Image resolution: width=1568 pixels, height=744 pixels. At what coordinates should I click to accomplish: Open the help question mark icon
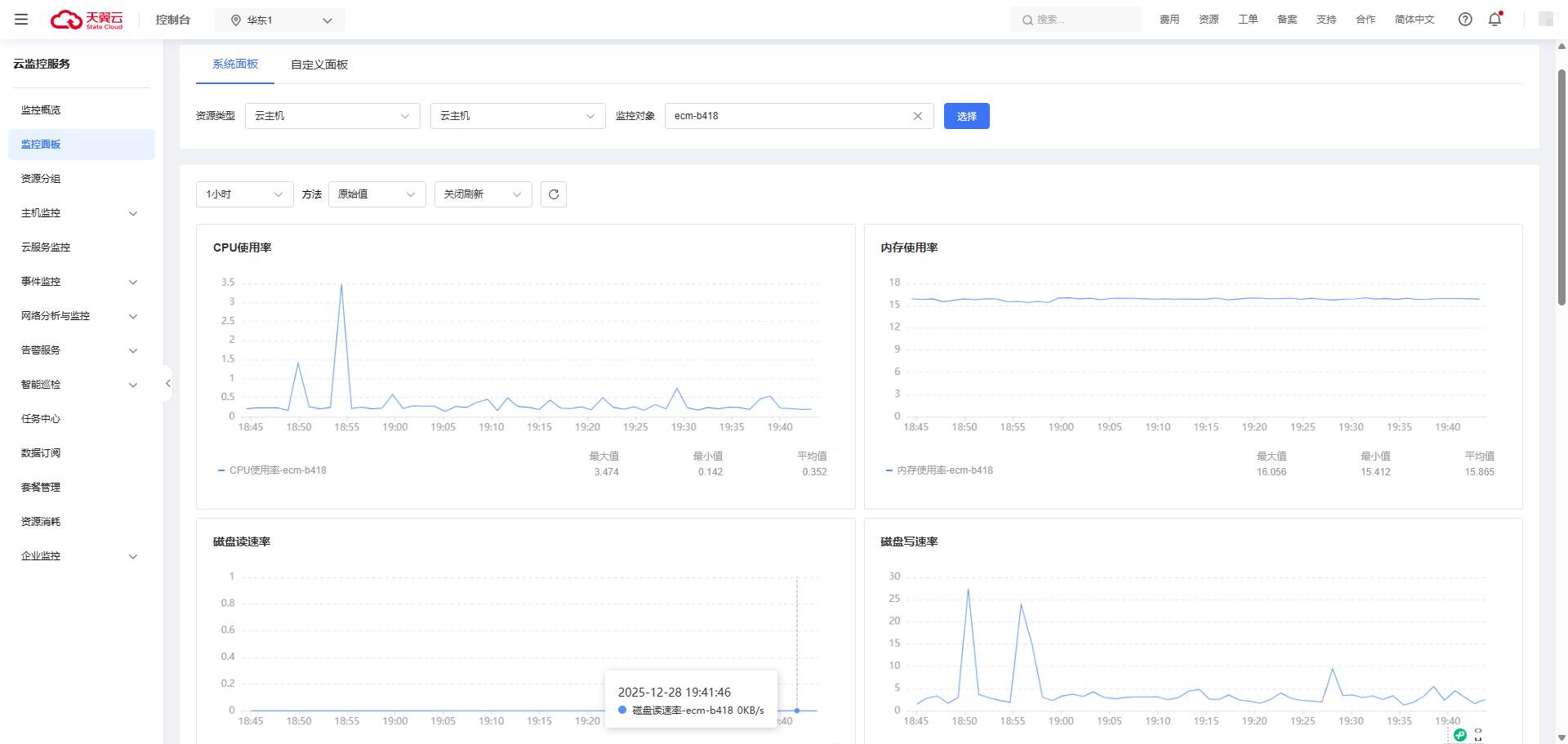1465,20
